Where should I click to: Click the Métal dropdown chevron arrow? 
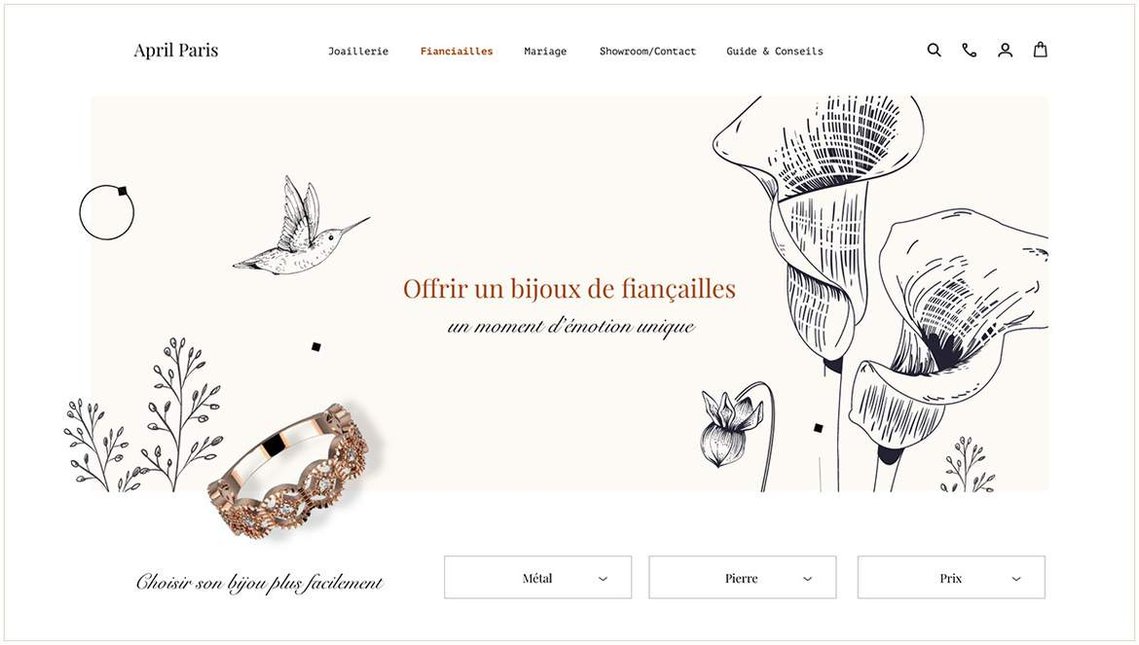[603, 579]
